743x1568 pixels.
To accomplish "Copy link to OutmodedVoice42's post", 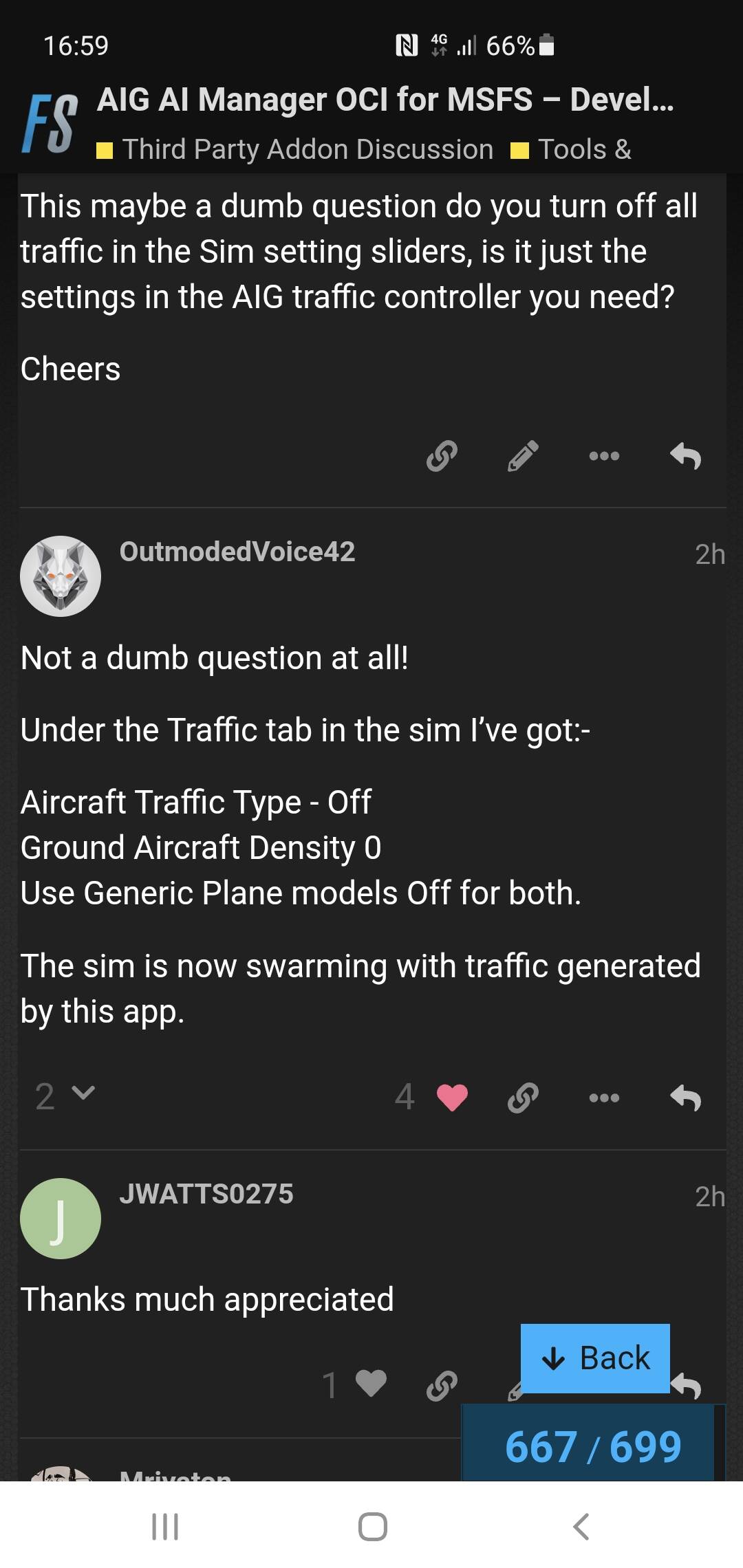I will 523,1097.
